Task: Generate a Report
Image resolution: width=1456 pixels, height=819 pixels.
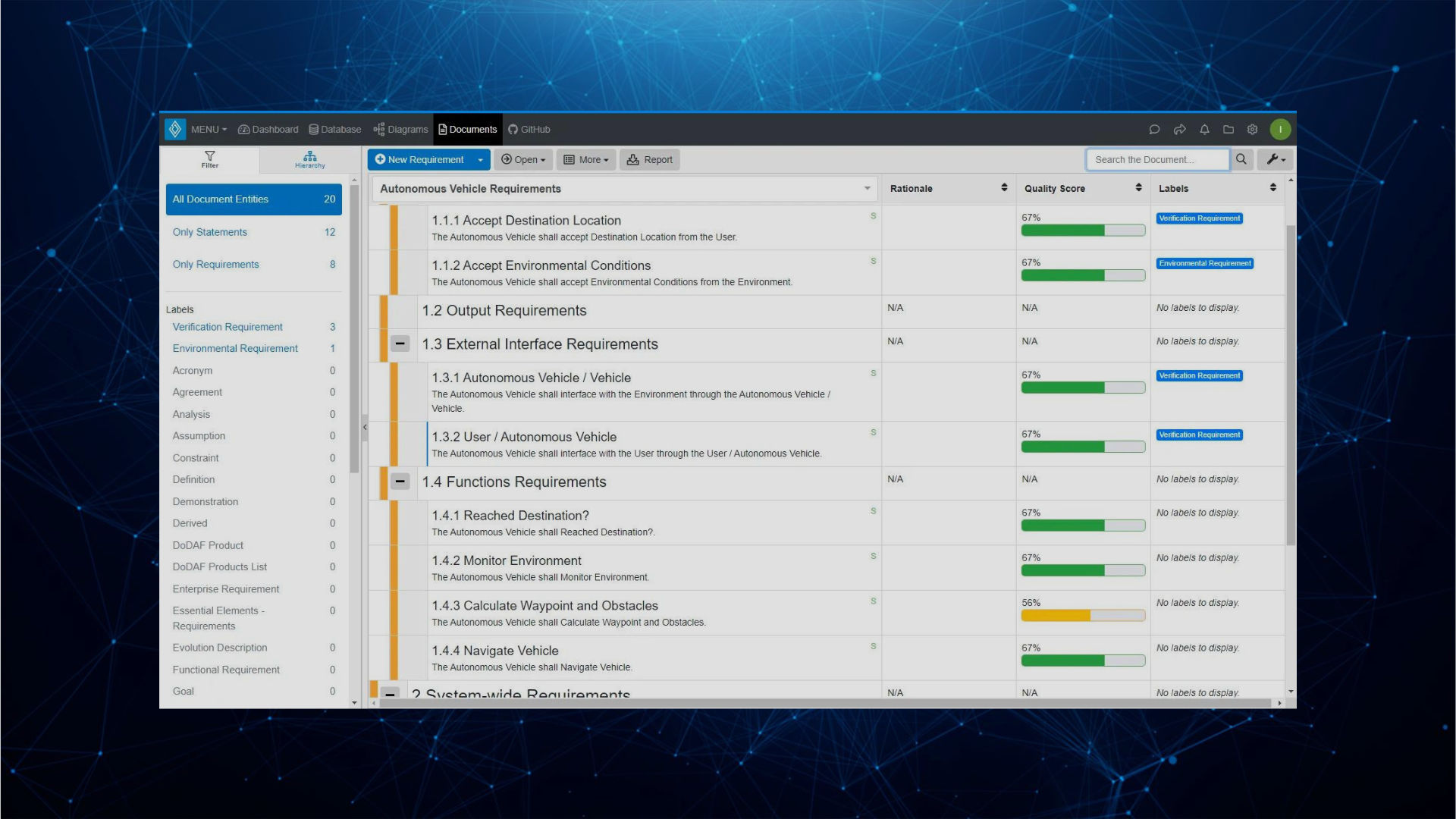Action: pyautogui.click(x=649, y=159)
